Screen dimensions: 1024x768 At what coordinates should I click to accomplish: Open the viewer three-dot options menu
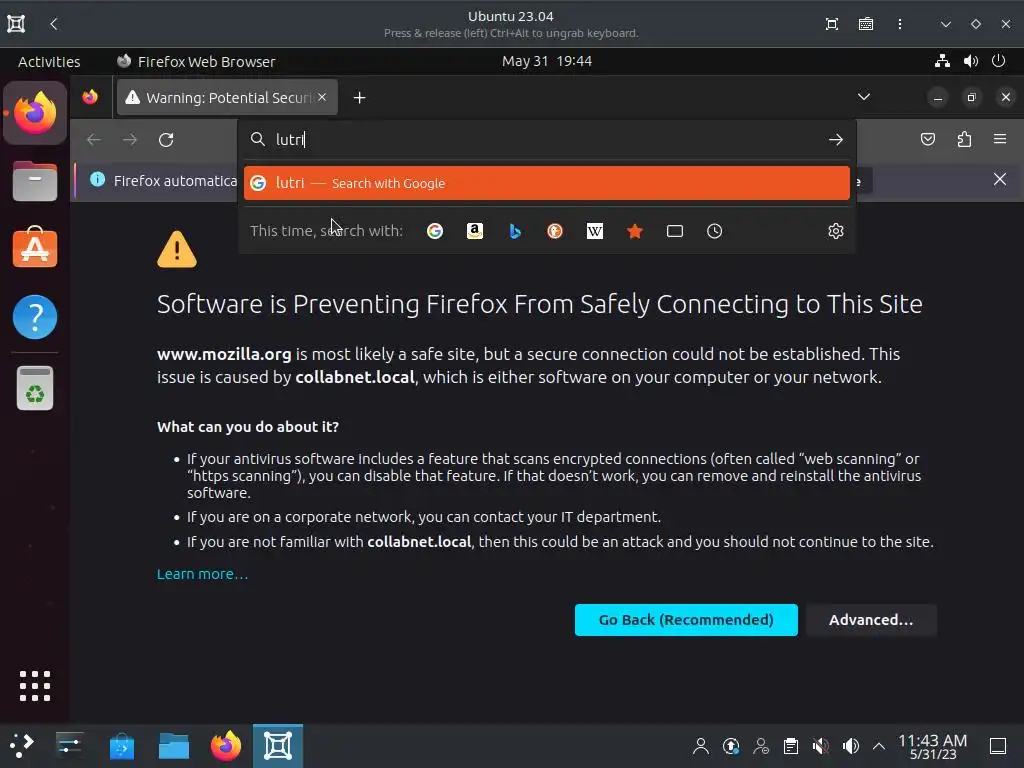point(900,24)
